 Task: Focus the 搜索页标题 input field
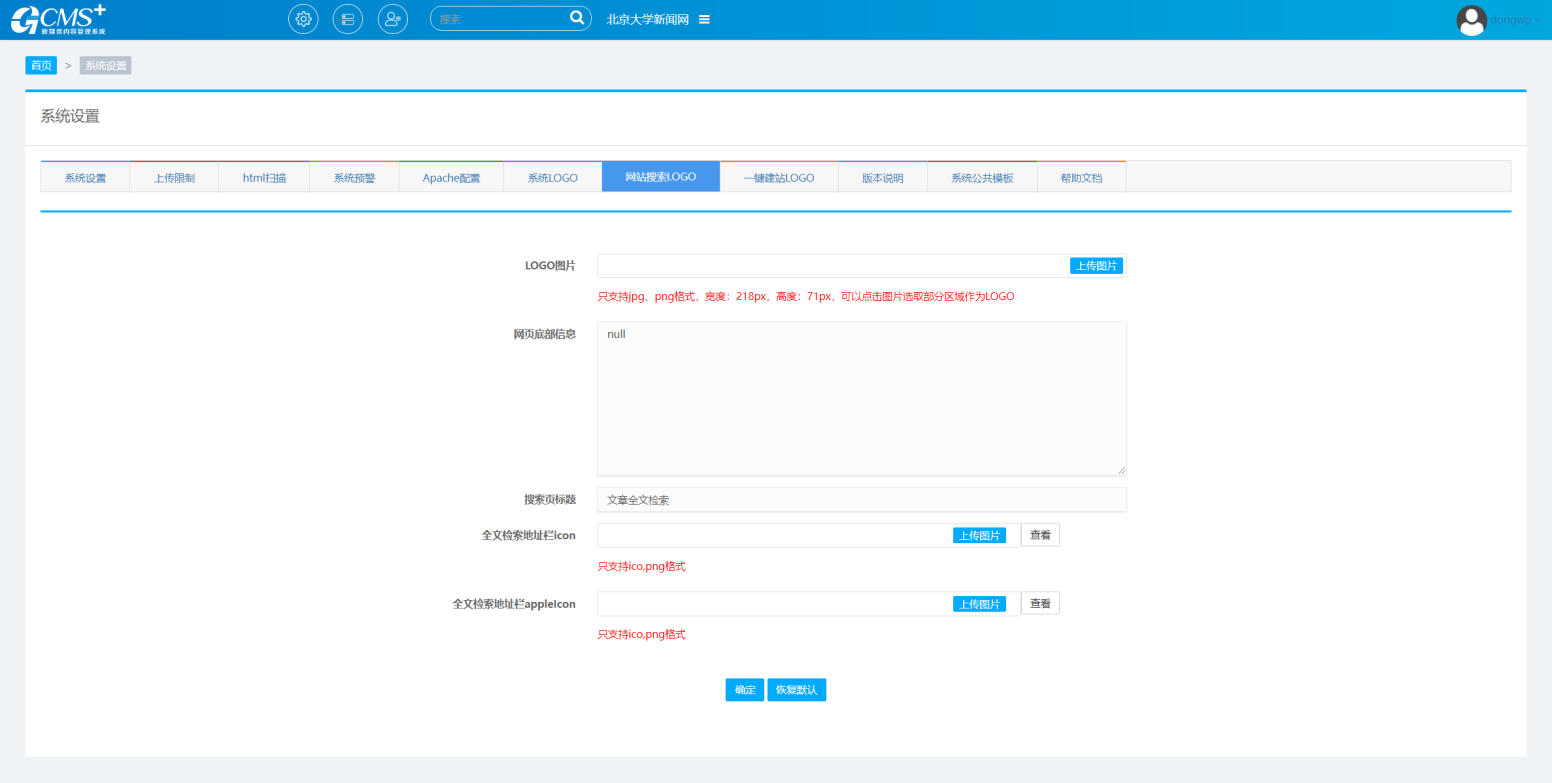click(861, 499)
